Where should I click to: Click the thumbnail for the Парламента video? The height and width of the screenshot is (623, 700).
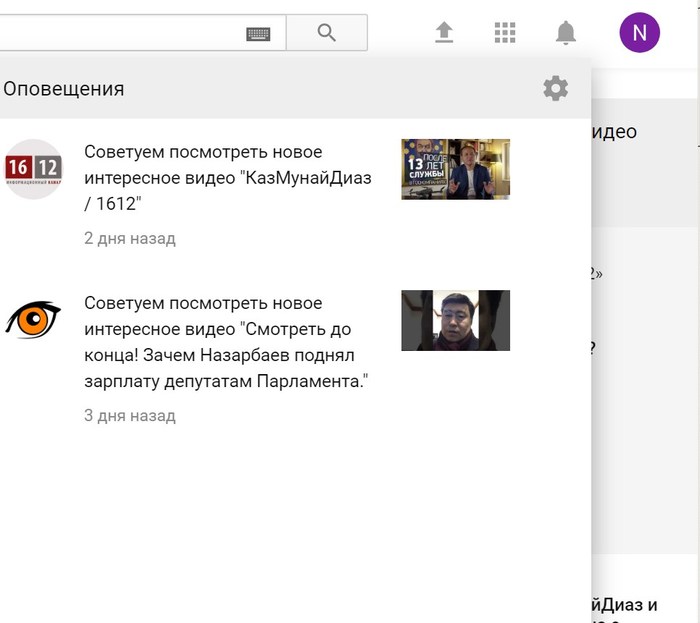click(455, 320)
